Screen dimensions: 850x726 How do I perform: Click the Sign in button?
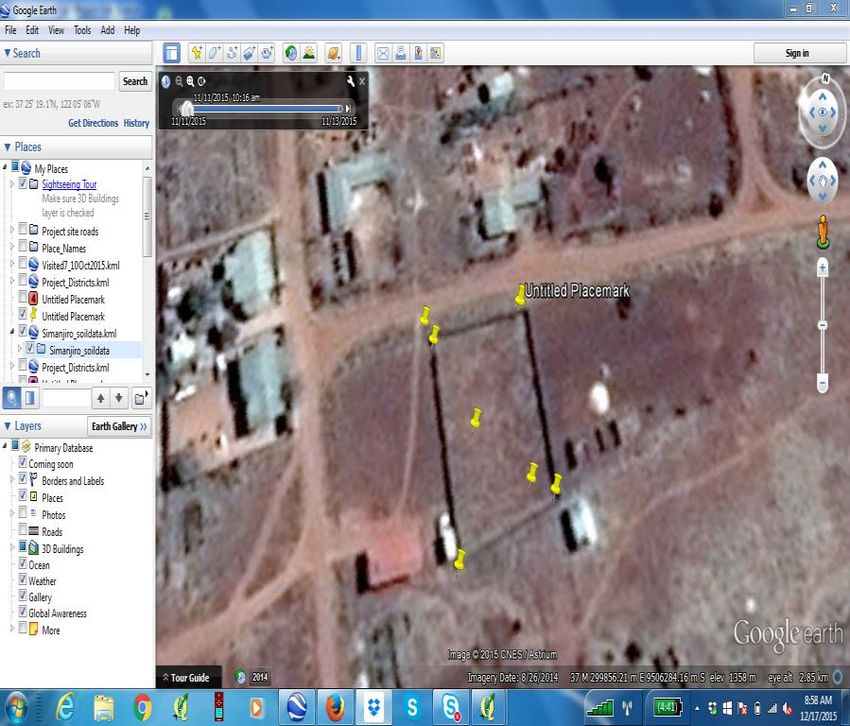point(797,53)
